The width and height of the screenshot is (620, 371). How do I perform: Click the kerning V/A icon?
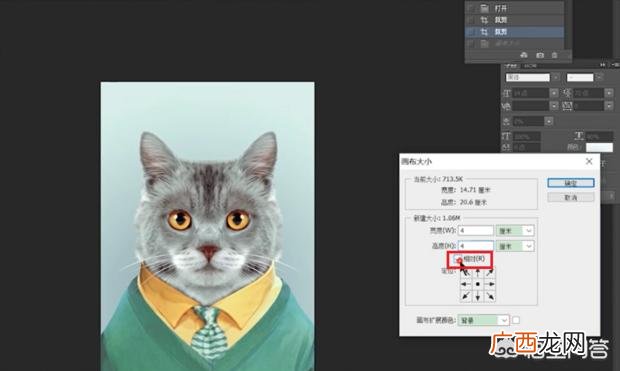[507, 106]
